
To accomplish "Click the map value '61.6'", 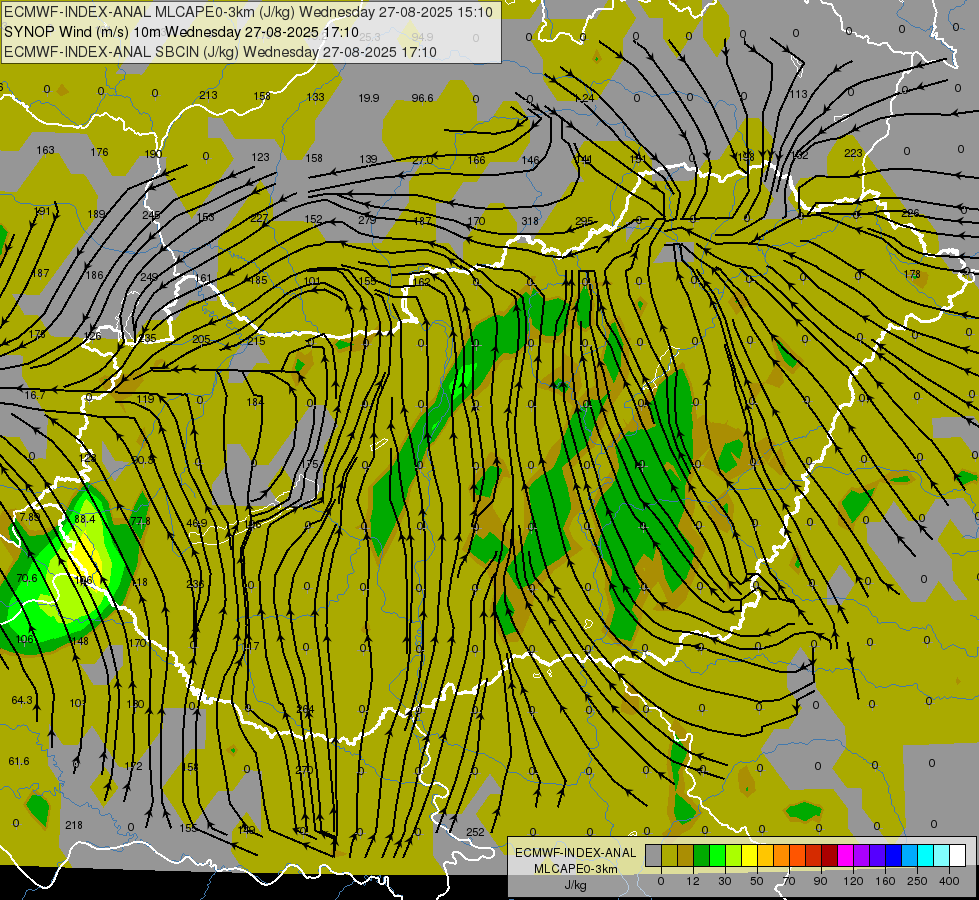I will tap(19, 761).
